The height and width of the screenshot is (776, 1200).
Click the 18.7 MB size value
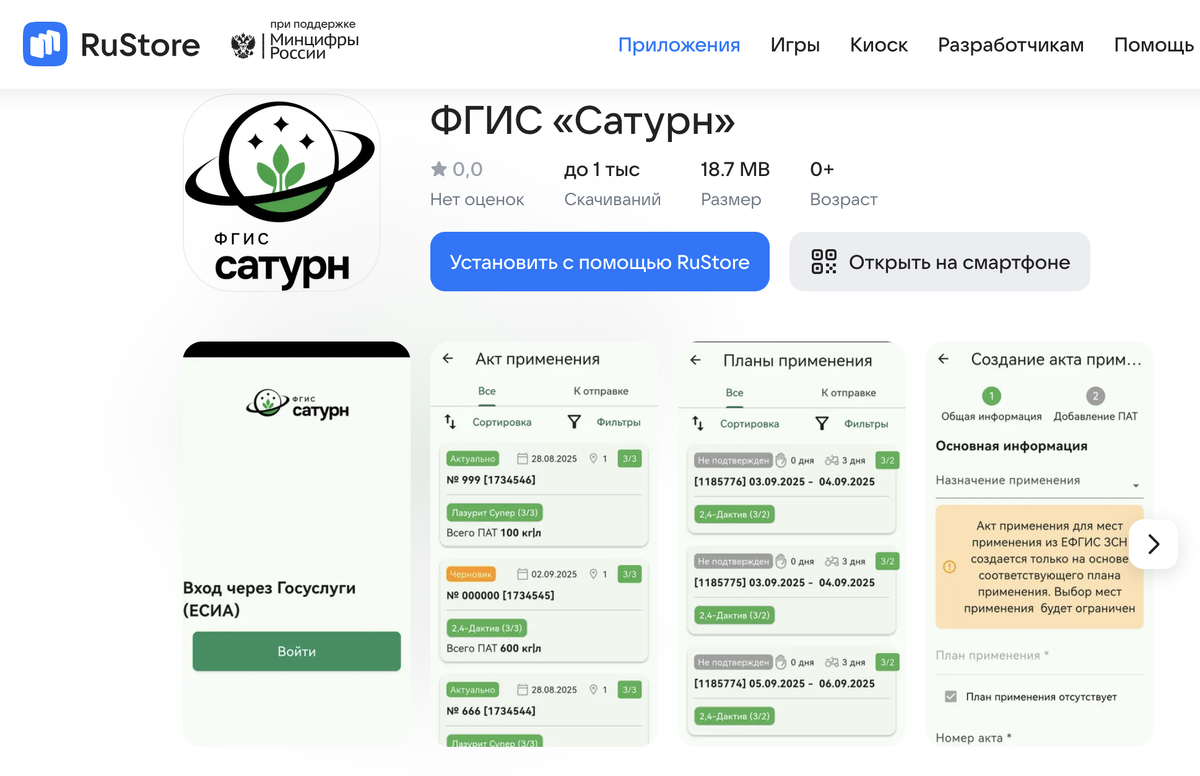pos(735,169)
